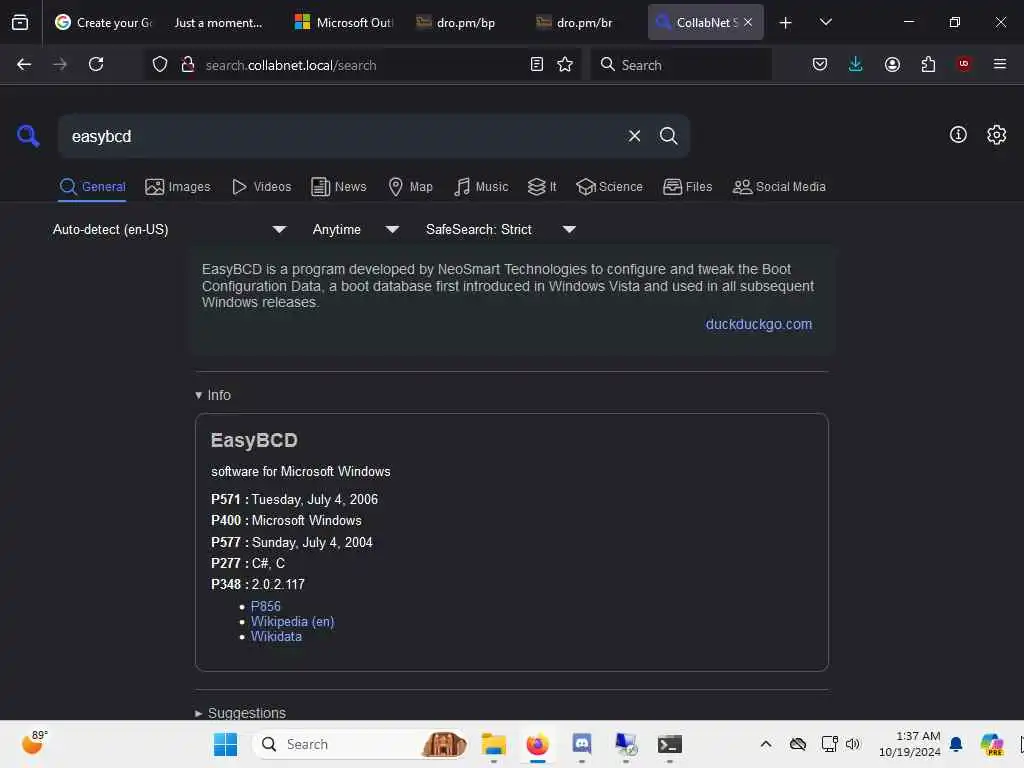Select the Videos search category
The image size is (1024, 768).
point(262,187)
